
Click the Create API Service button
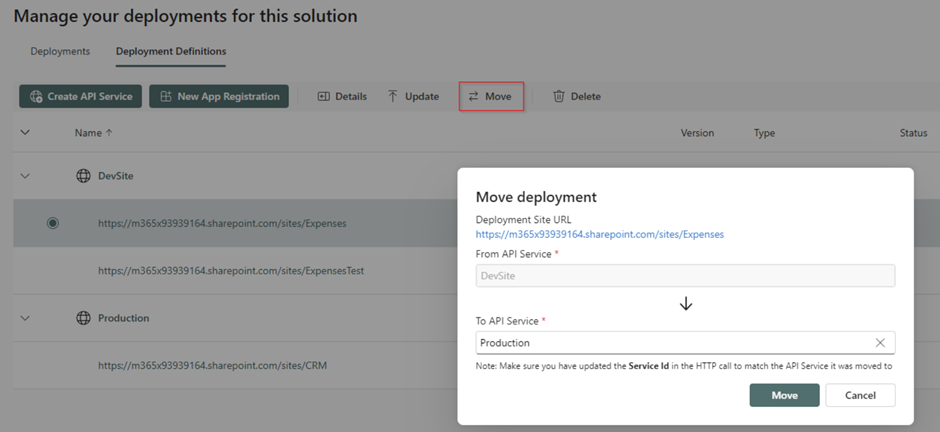point(80,96)
